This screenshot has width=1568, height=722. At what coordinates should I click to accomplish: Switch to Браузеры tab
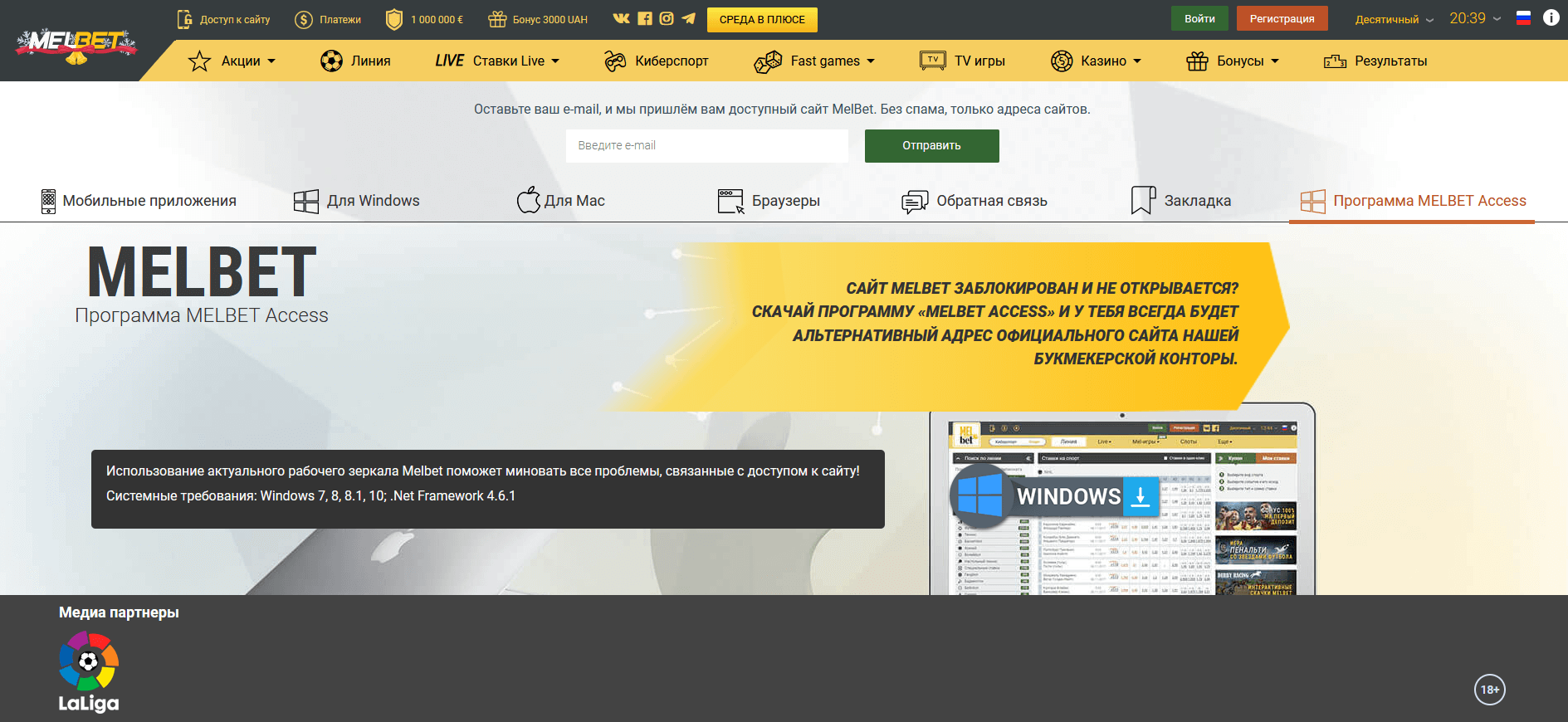[x=769, y=201]
